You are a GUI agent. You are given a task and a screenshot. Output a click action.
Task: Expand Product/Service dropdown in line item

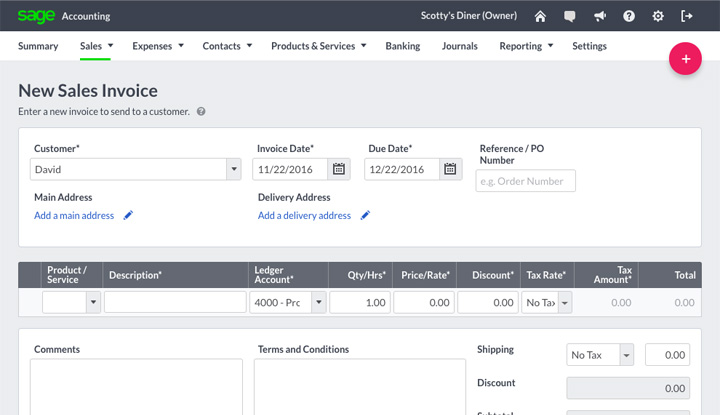(93, 302)
